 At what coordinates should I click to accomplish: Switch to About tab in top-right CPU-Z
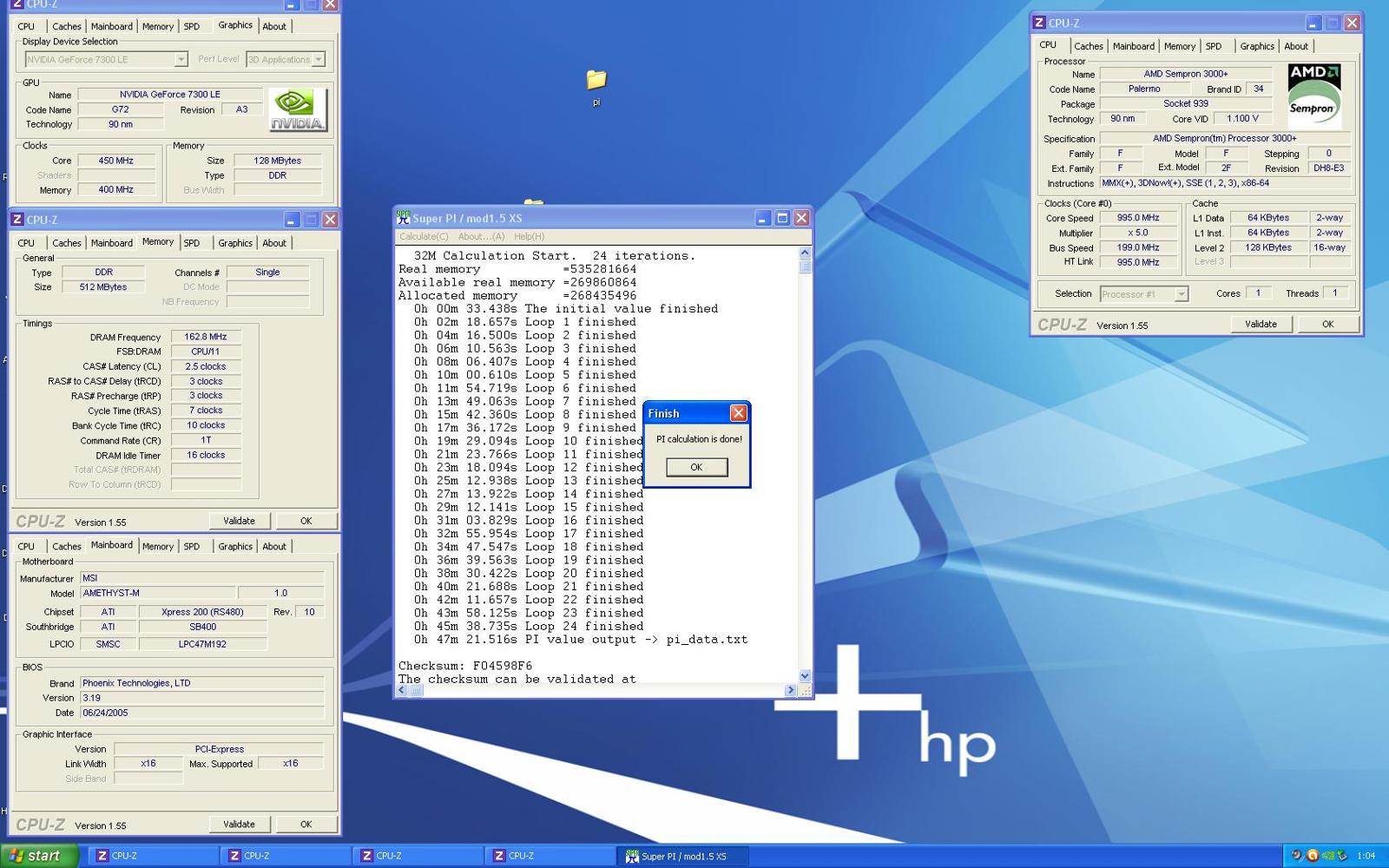pos(1296,46)
